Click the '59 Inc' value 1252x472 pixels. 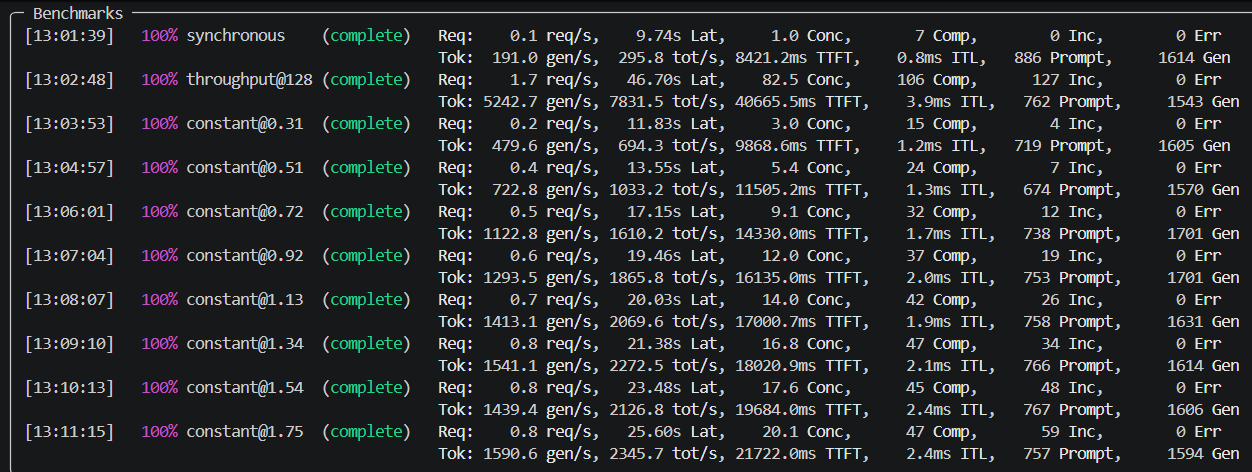pos(1070,432)
